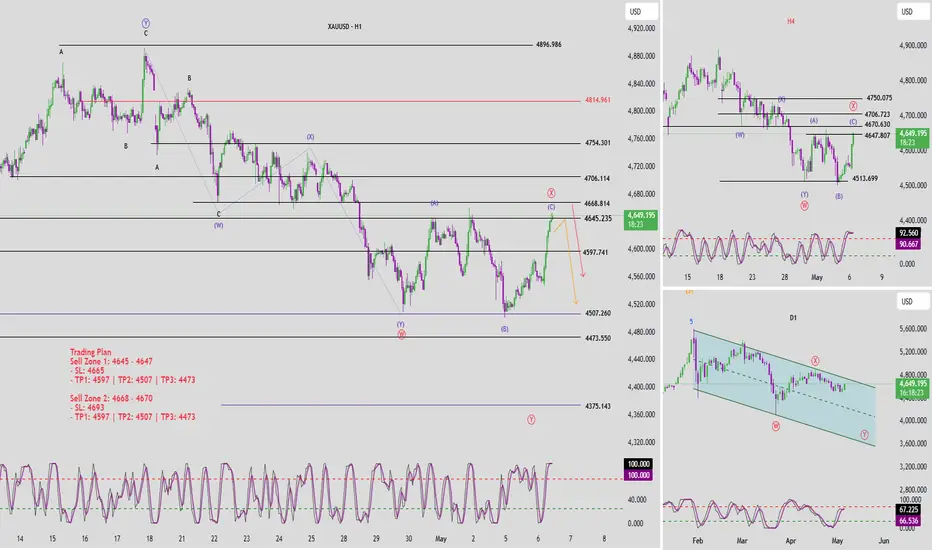Select the 4670.630 level label on H4
Image resolution: width=932 pixels, height=550 pixels.
(x=877, y=125)
